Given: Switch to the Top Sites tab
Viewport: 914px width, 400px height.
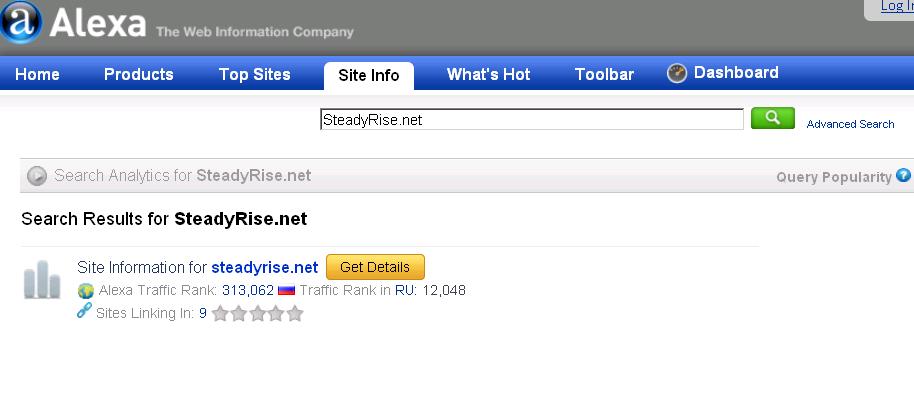Looking at the screenshot, I should (x=255, y=75).
